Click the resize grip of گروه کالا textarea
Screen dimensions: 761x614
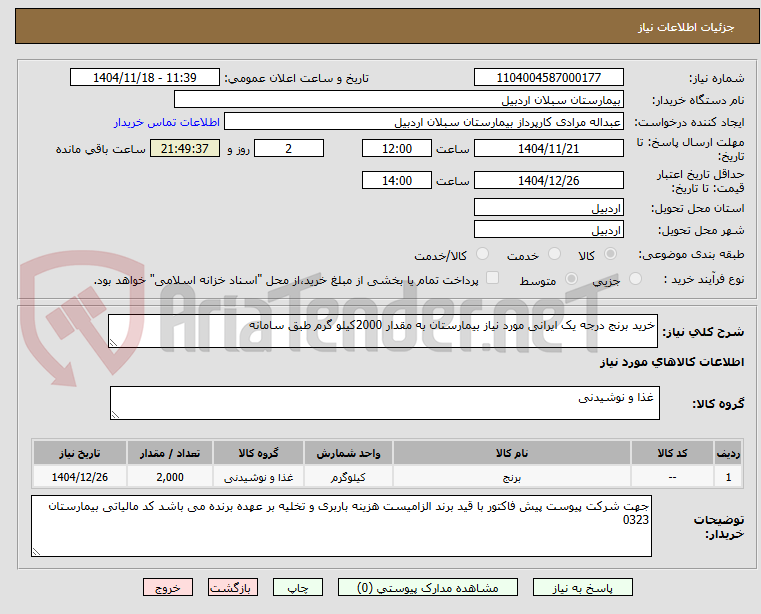[x=115, y=415]
